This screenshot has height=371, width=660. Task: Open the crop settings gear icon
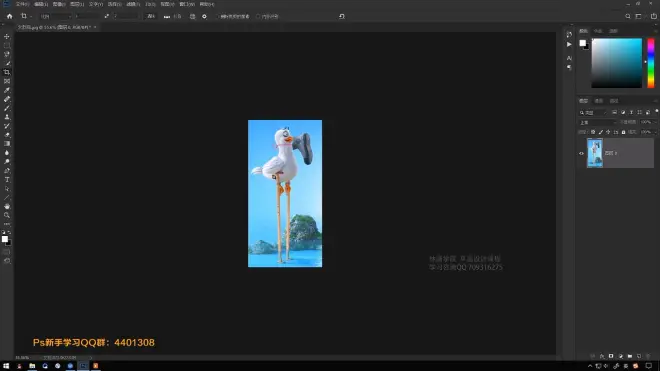(204, 16)
